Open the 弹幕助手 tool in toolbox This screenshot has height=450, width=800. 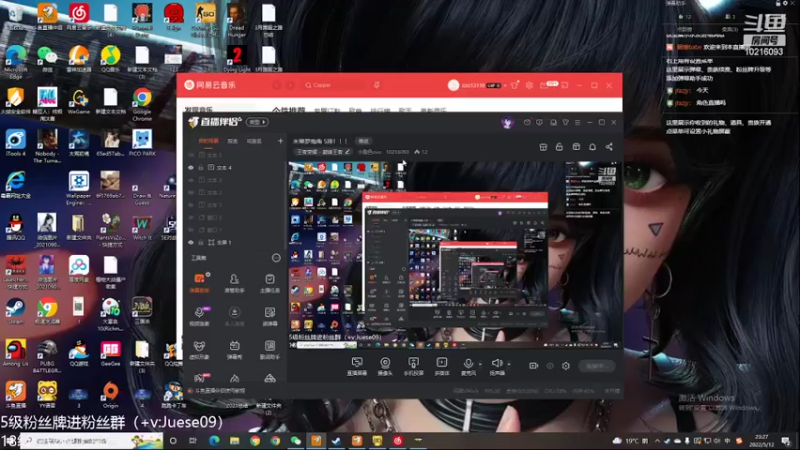(199, 283)
